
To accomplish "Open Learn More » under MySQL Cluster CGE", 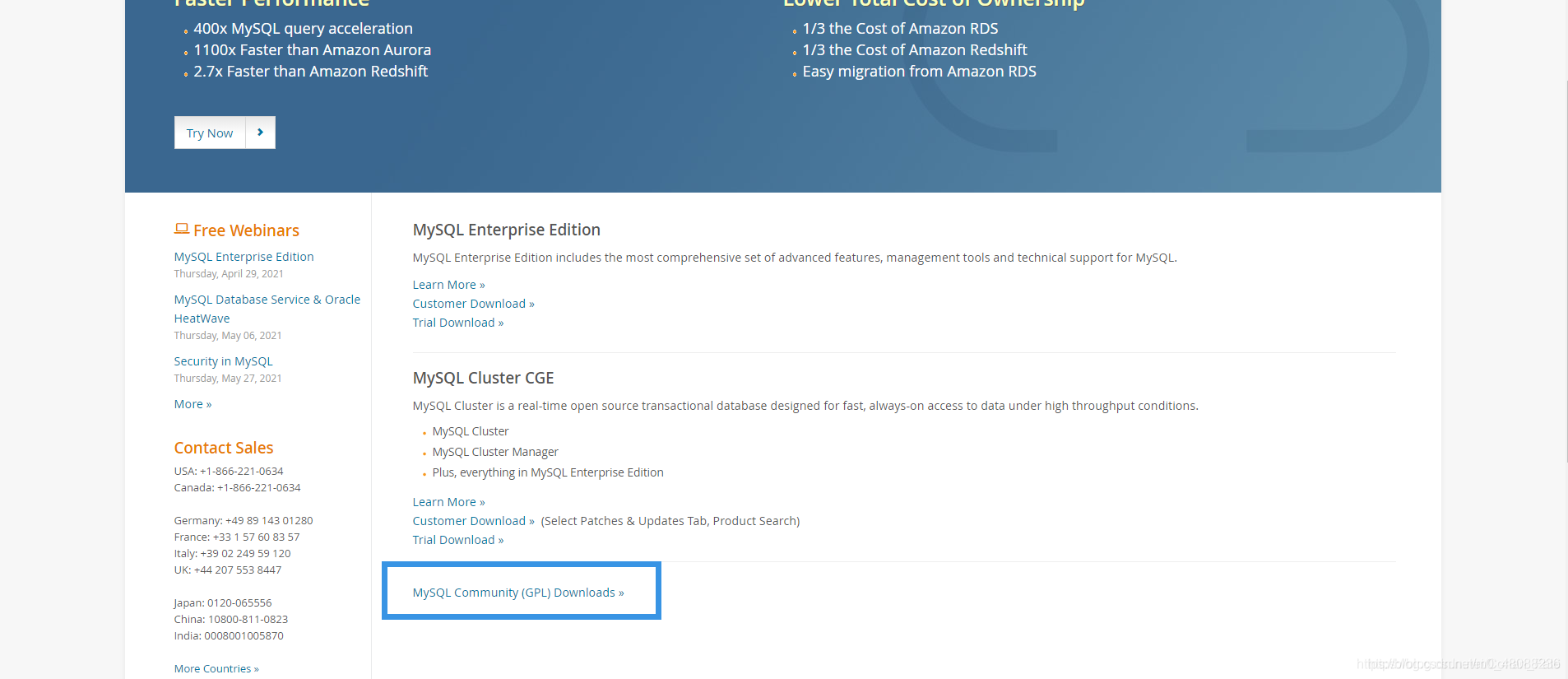I will tap(448, 502).
